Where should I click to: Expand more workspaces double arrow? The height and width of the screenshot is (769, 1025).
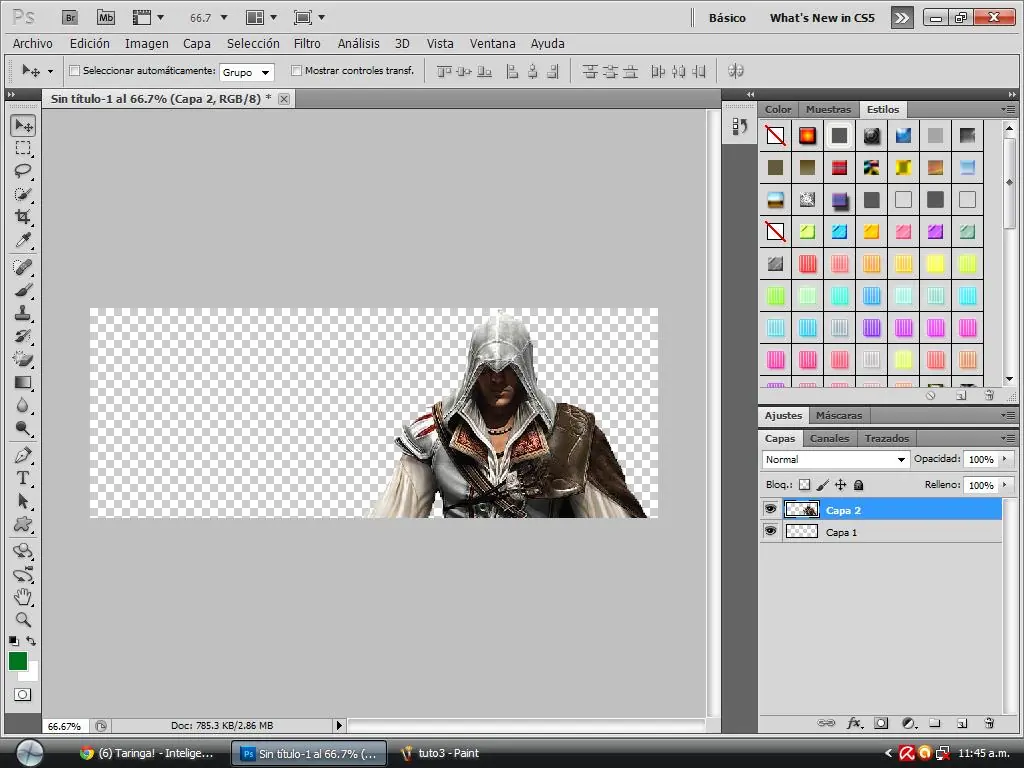click(x=902, y=18)
